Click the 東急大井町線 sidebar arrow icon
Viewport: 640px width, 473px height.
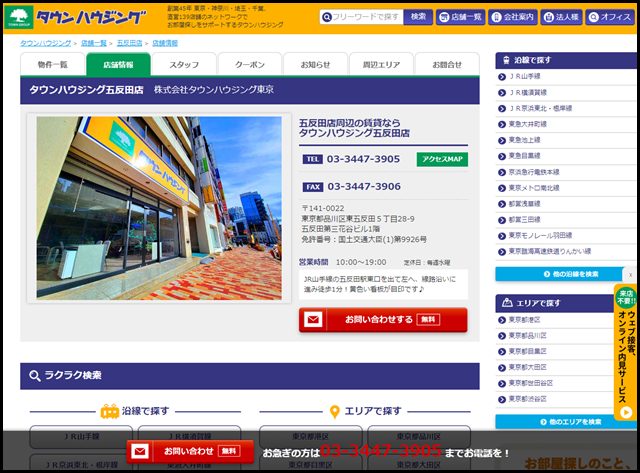[x=502, y=124]
